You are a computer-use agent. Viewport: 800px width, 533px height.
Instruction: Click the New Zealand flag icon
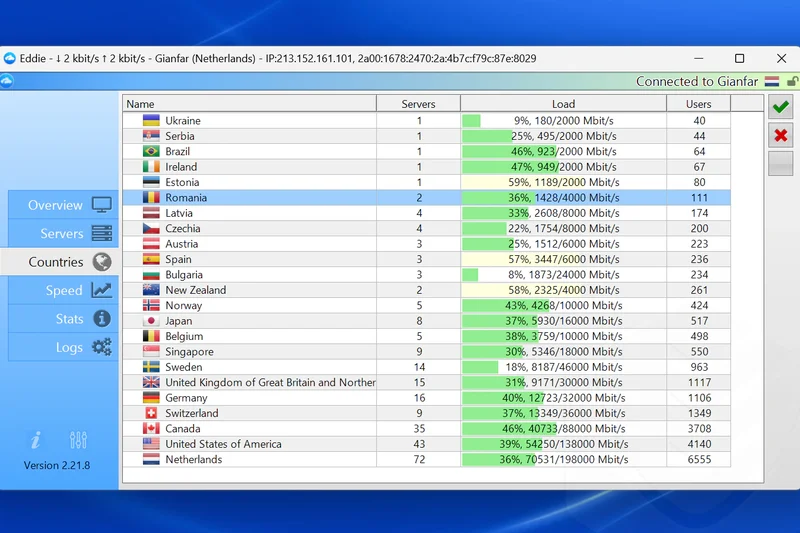[151, 290]
